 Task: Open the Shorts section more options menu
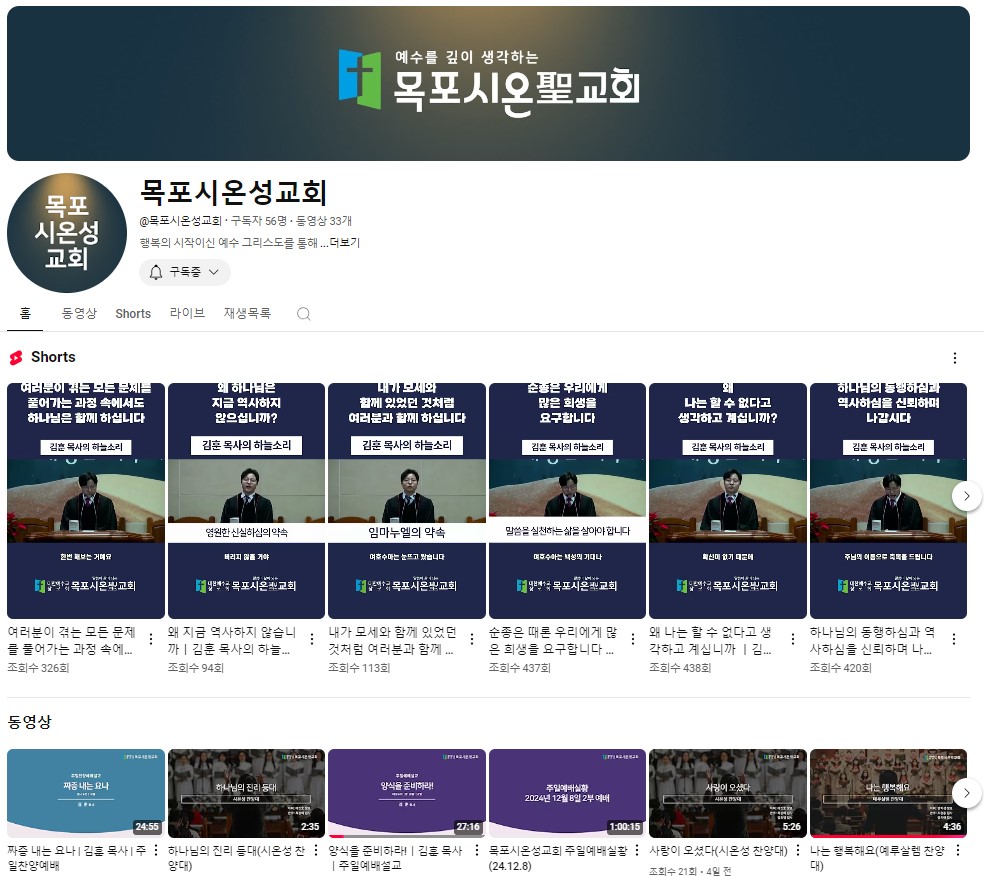(955, 358)
